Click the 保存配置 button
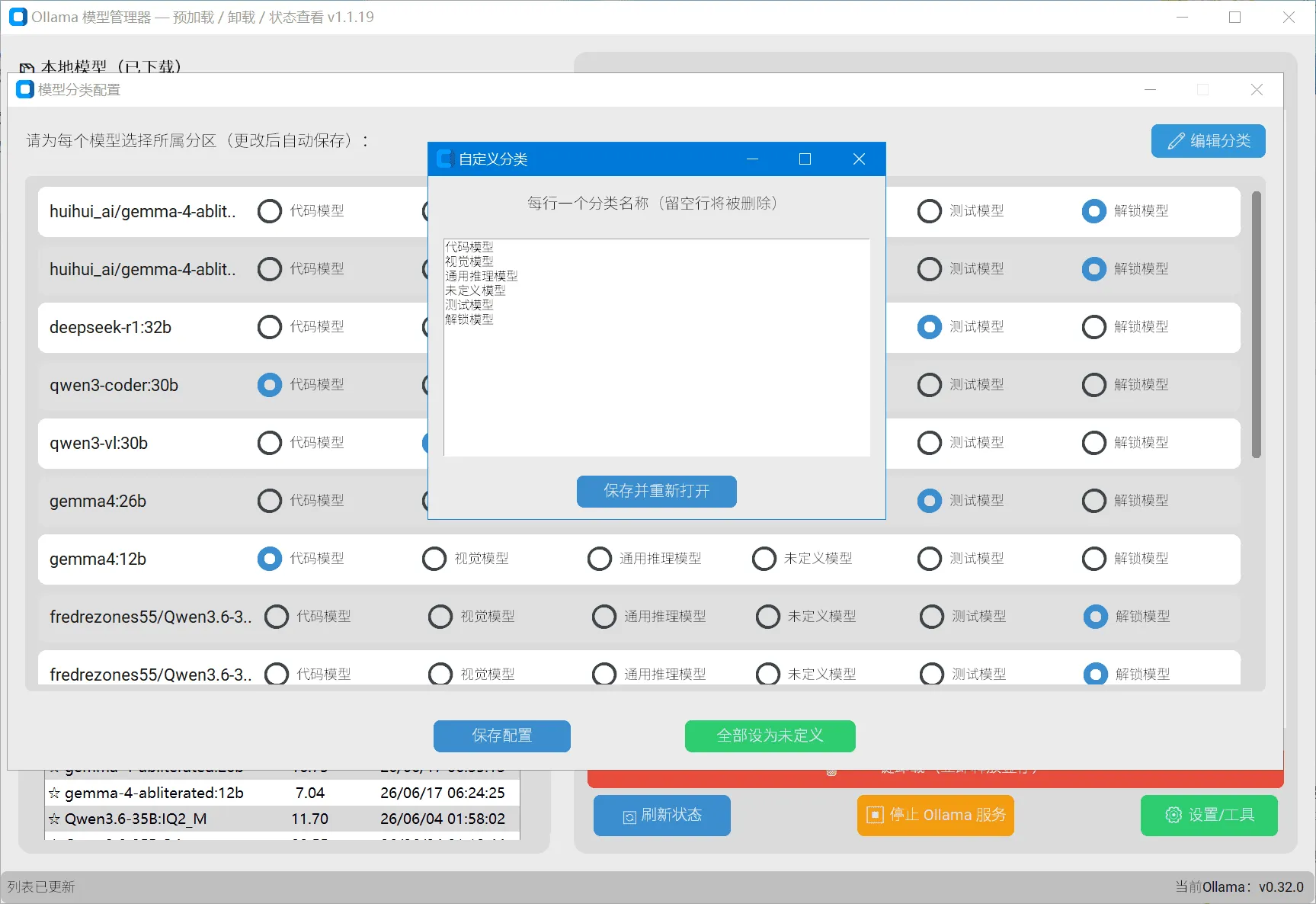 tap(501, 736)
